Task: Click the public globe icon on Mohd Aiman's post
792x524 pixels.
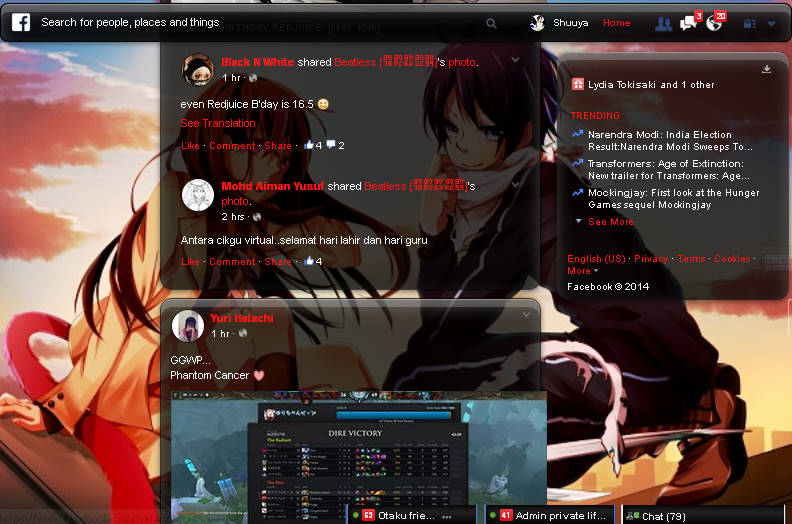Action: tap(257, 217)
